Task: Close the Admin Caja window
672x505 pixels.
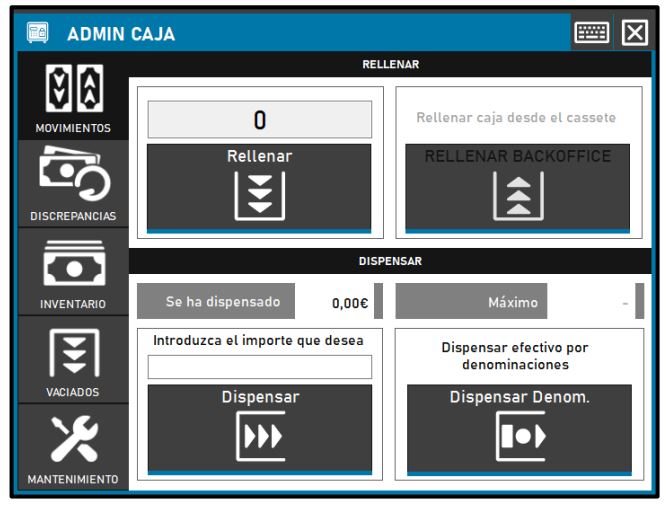Action: pyautogui.click(x=634, y=33)
